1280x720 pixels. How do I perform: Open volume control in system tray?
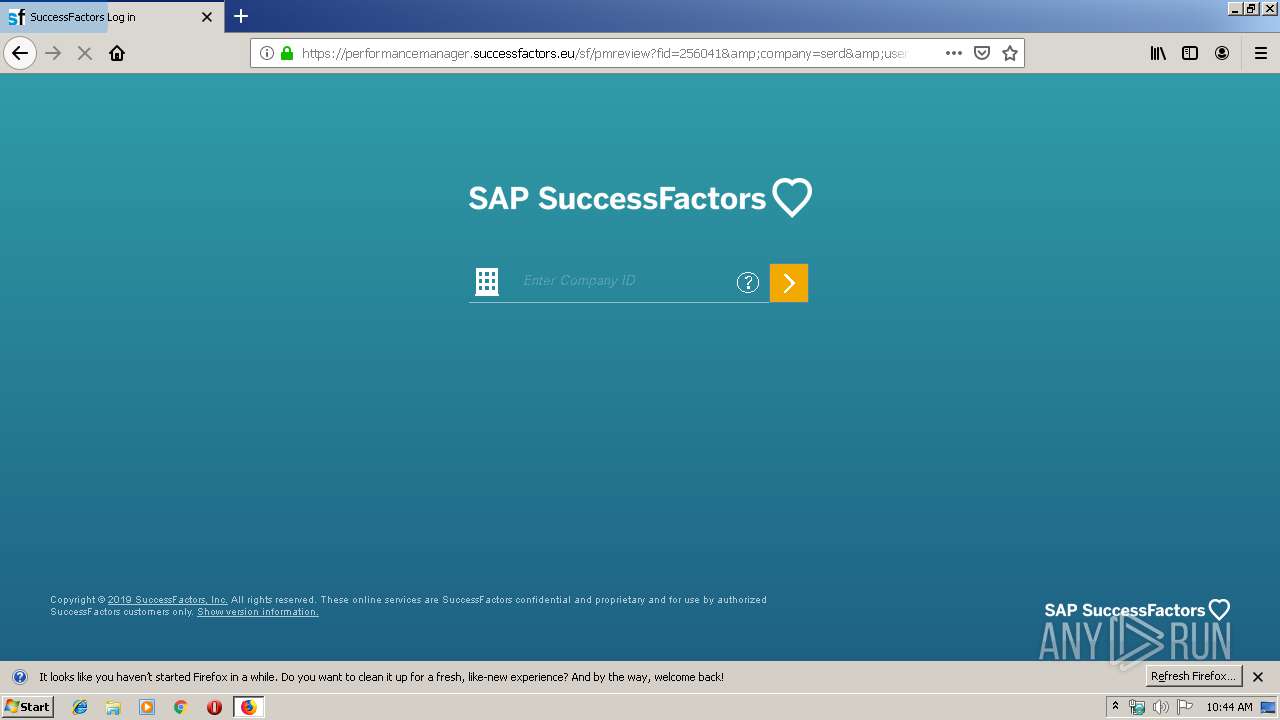[1160, 707]
